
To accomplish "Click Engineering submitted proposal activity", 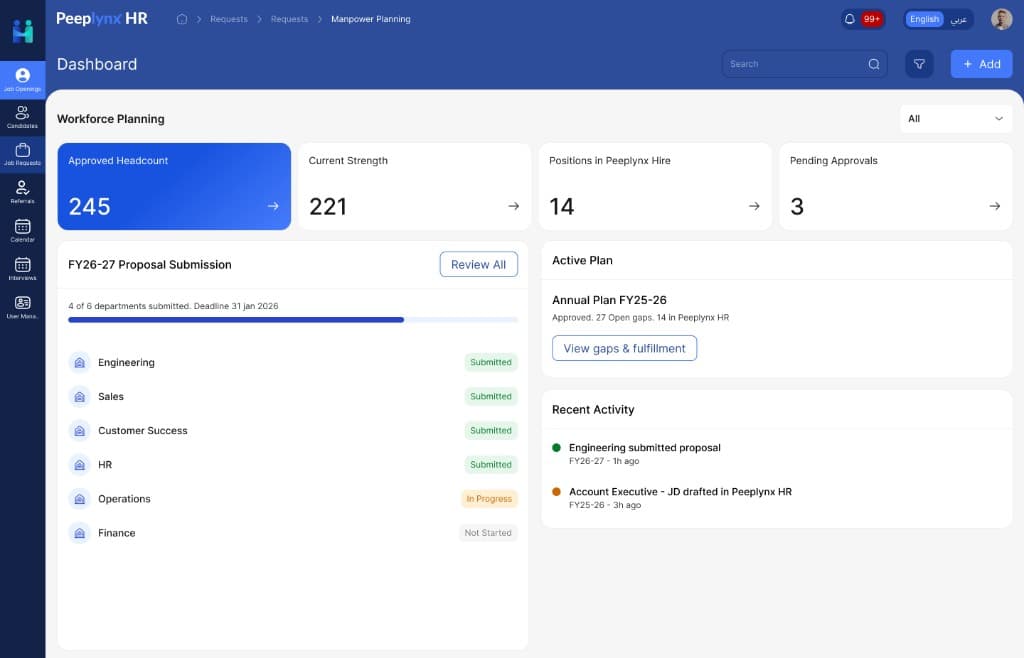I will click(645, 448).
